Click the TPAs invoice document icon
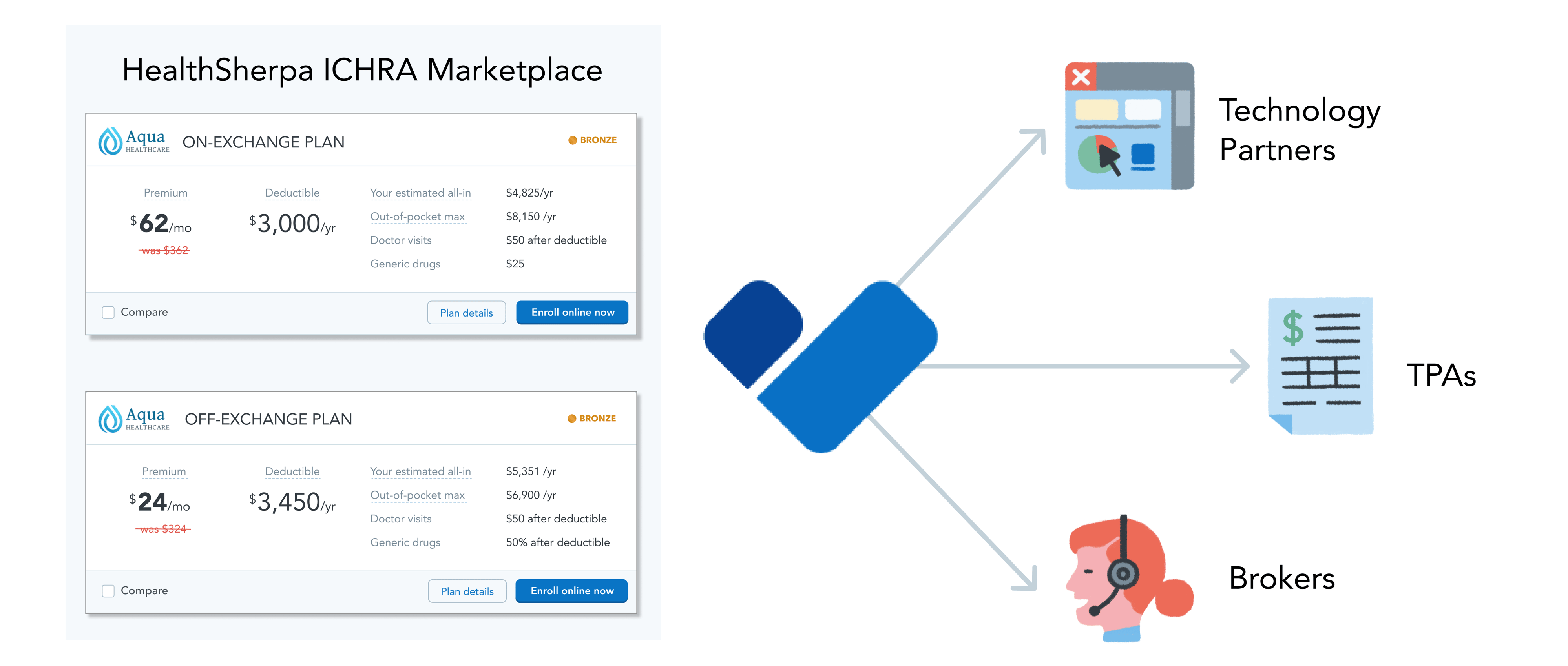This screenshot has width=1568, height=666. pos(1320,366)
